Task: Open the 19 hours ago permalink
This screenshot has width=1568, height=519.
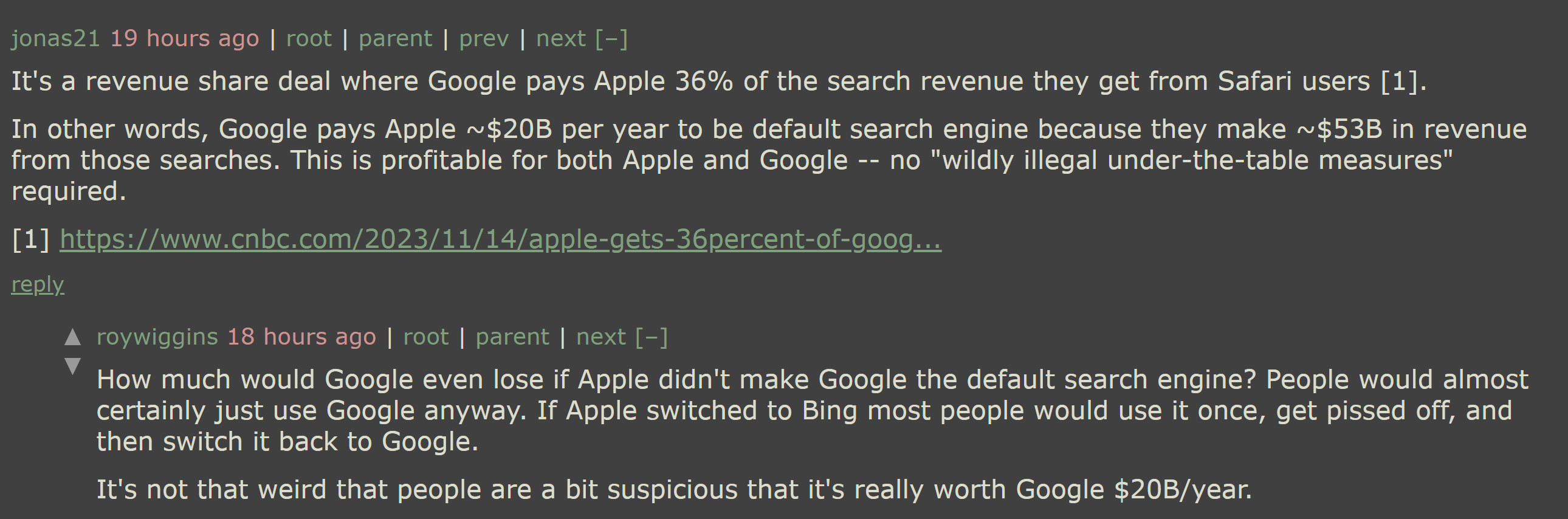Action: 185,39
